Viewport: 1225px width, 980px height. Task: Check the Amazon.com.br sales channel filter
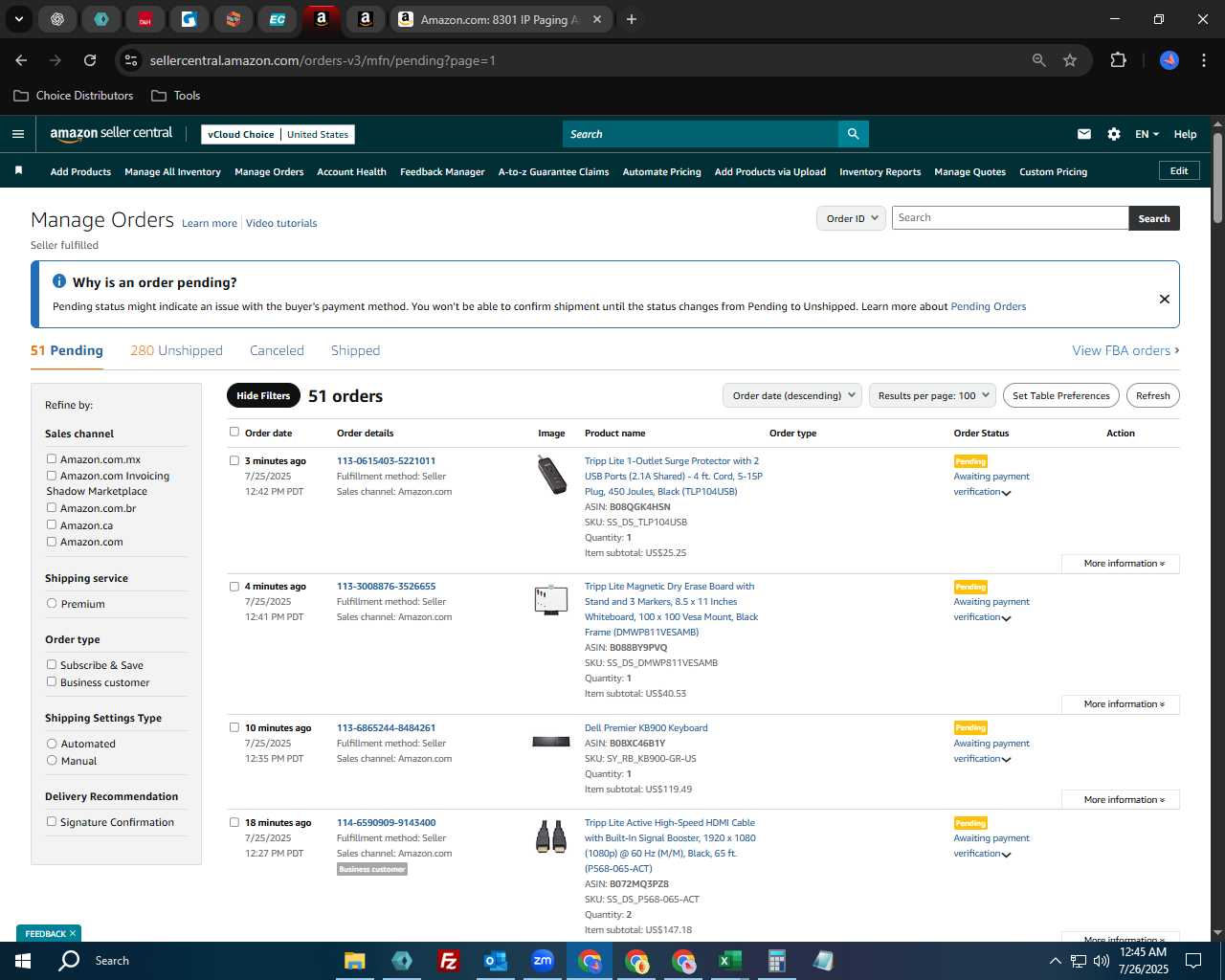52,508
